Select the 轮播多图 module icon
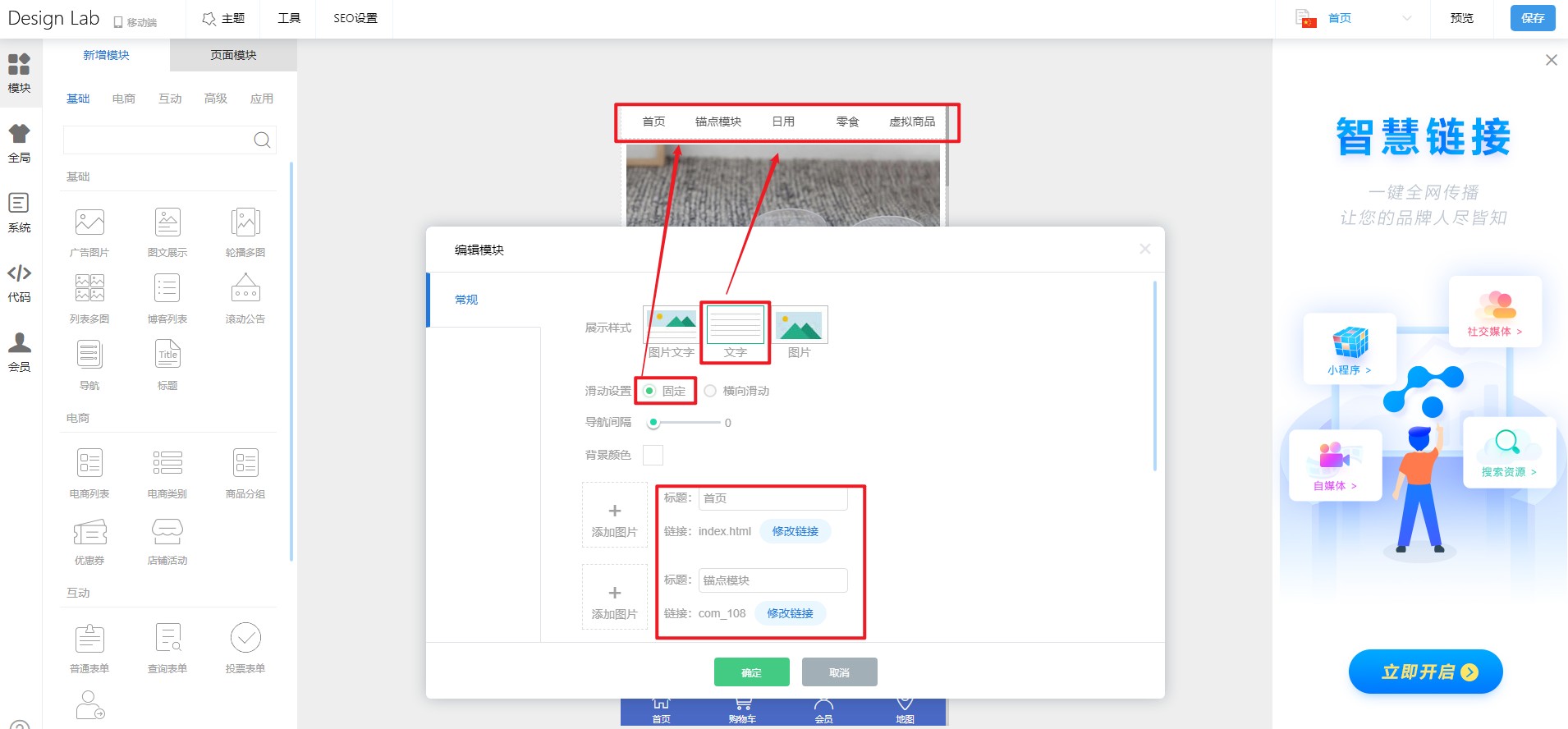This screenshot has width=1568, height=729. (x=245, y=222)
